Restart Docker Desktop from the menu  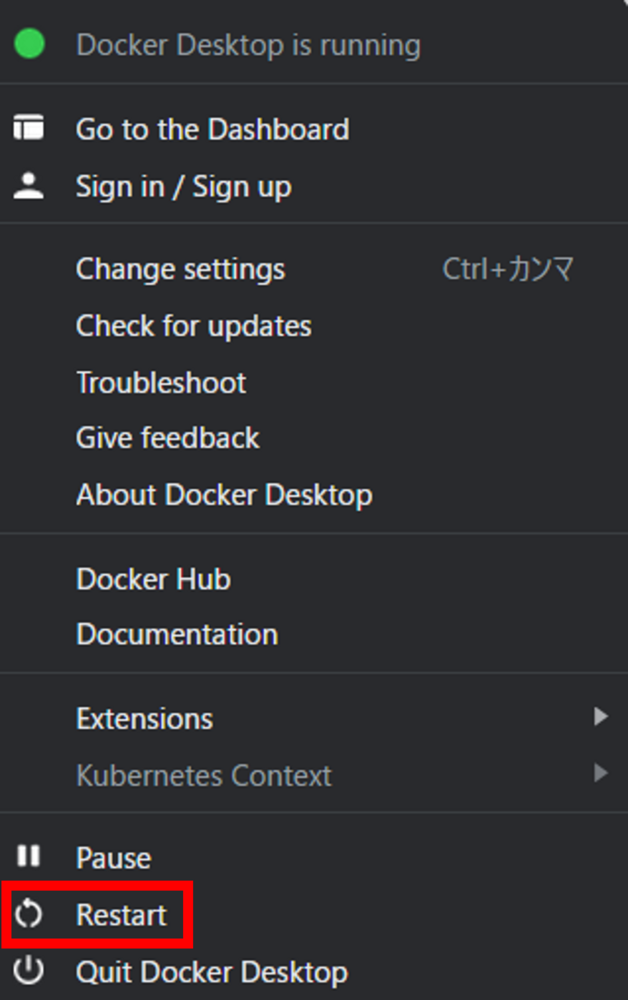[x=120, y=913]
